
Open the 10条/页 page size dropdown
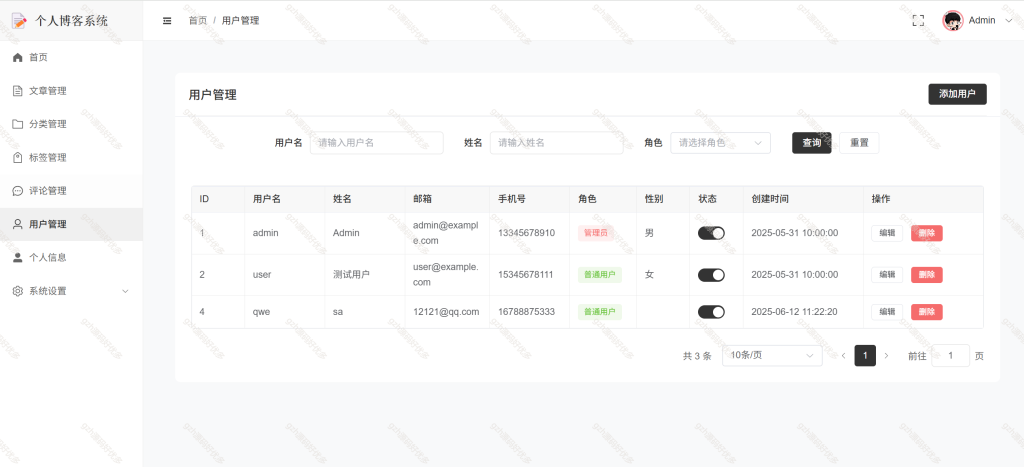click(x=772, y=355)
